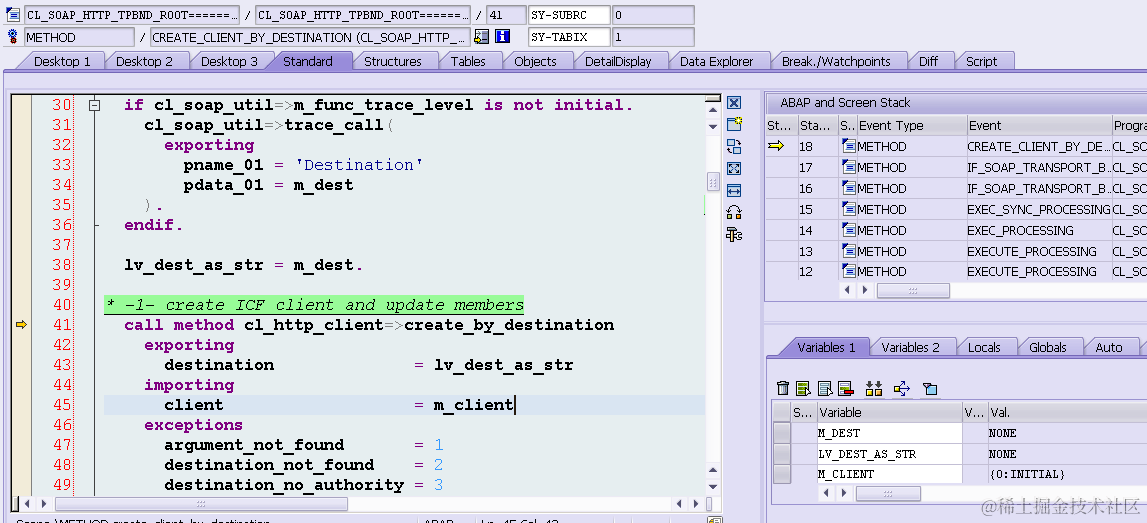Click the replace tool icon

(734, 146)
